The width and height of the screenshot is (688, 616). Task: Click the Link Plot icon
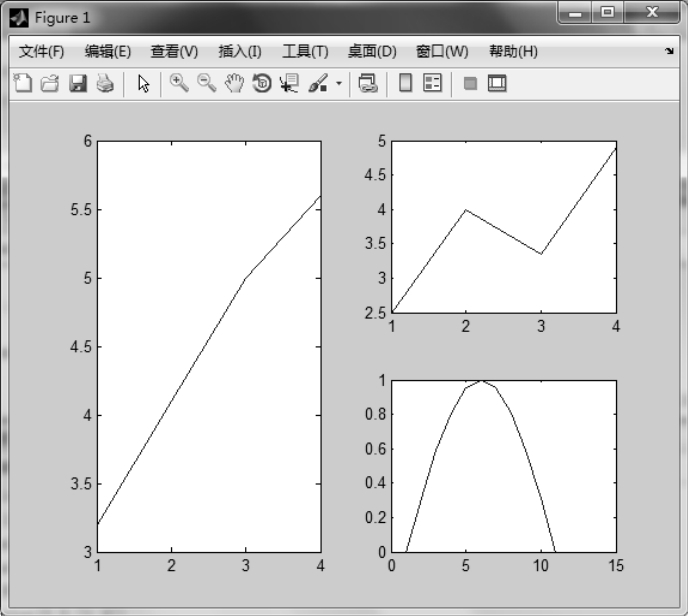tap(368, 84)
